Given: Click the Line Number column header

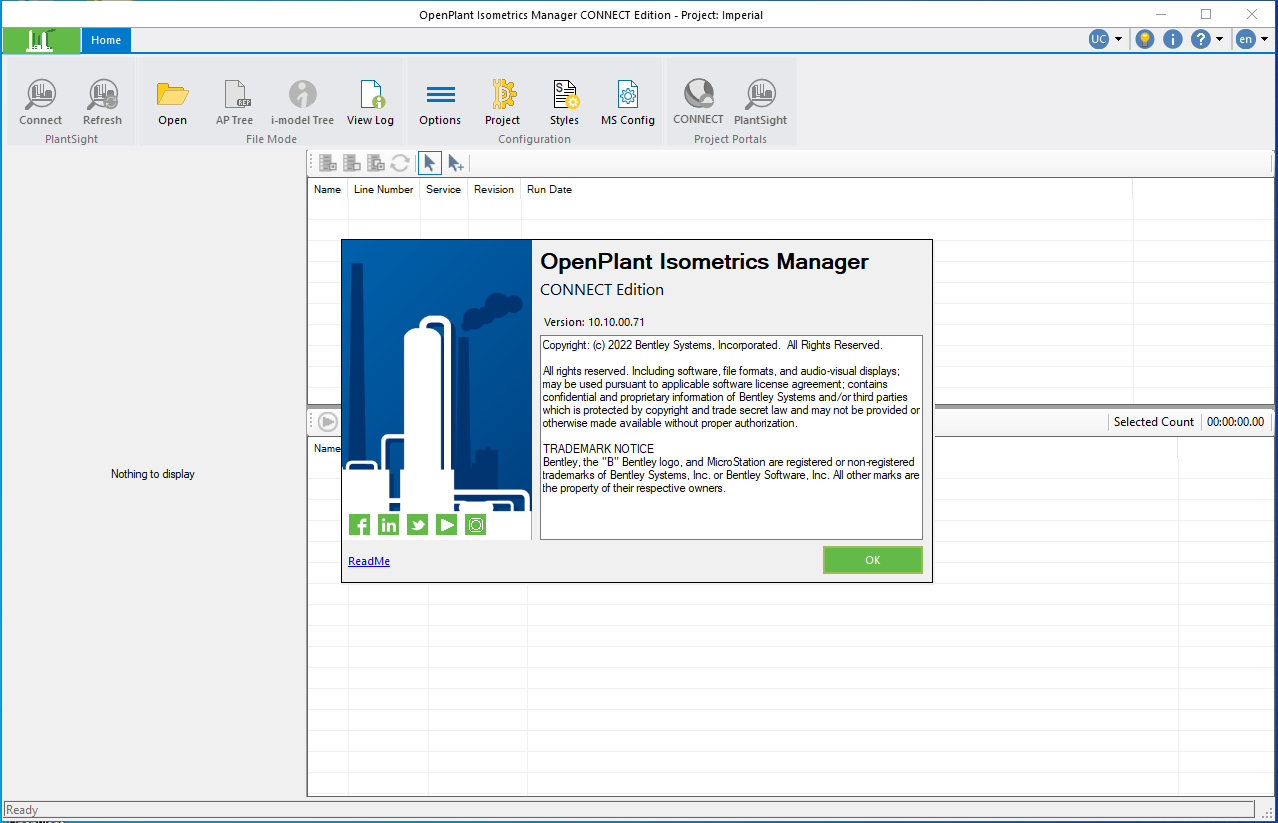Looking at the screenshot, I should click(x=384, y=189).
